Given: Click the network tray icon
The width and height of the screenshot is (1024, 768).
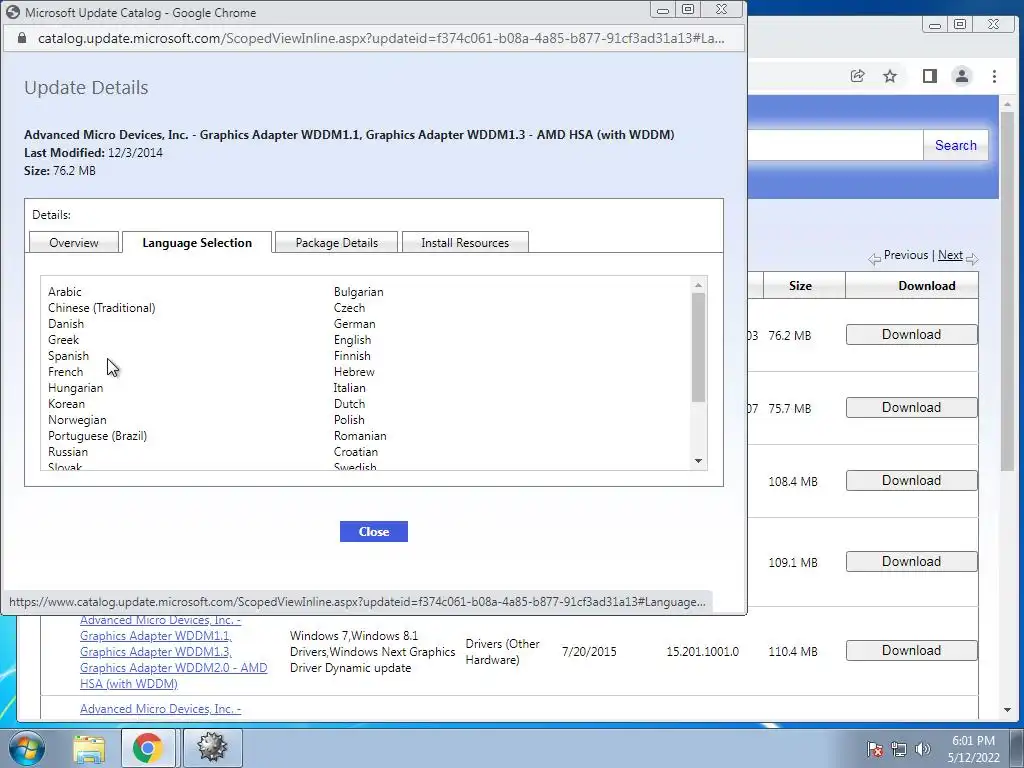Looking at the screenshot, I should click(899, 749).
